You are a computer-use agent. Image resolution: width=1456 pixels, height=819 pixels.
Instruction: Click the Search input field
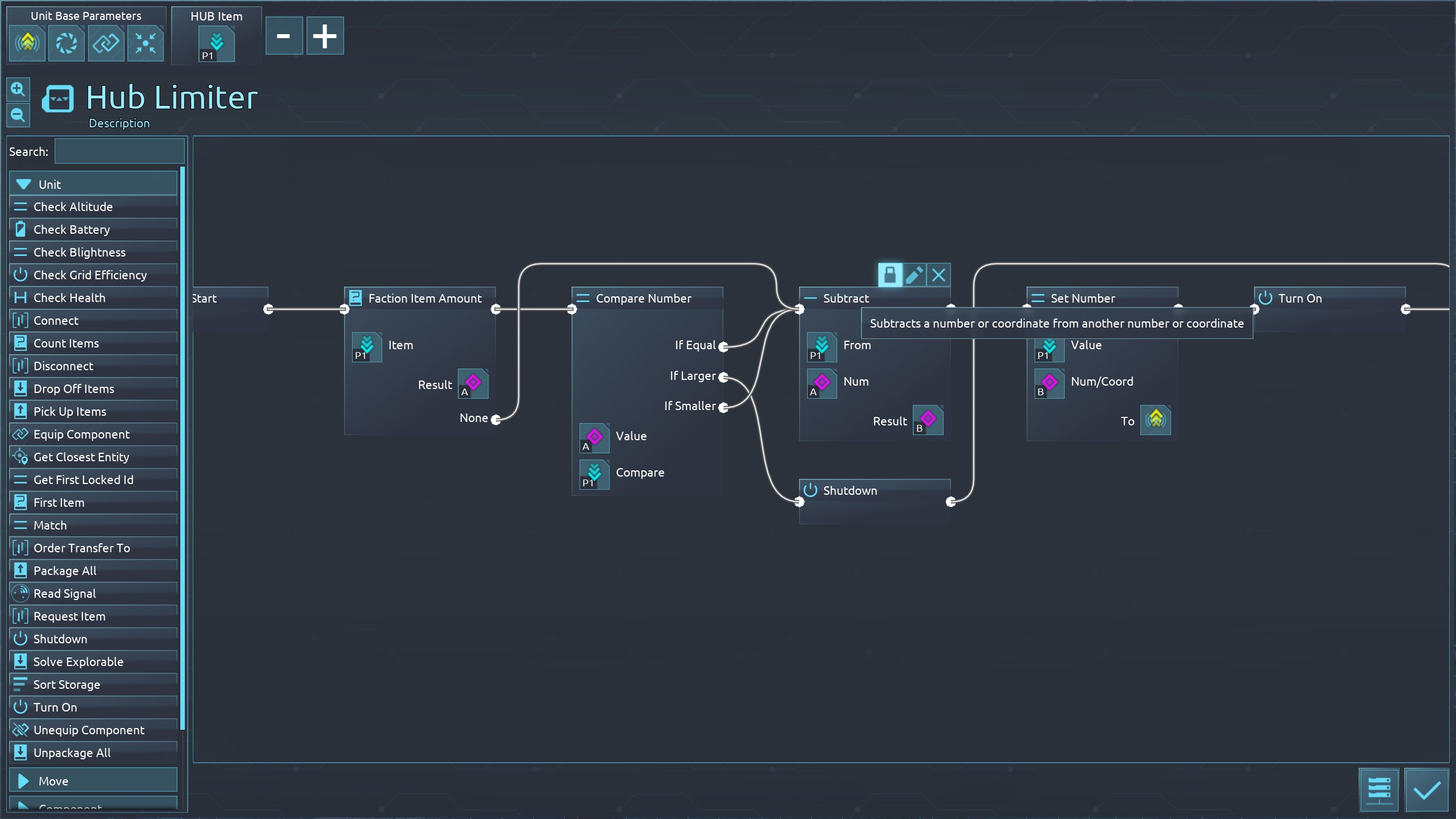click(x=119, y=152)
